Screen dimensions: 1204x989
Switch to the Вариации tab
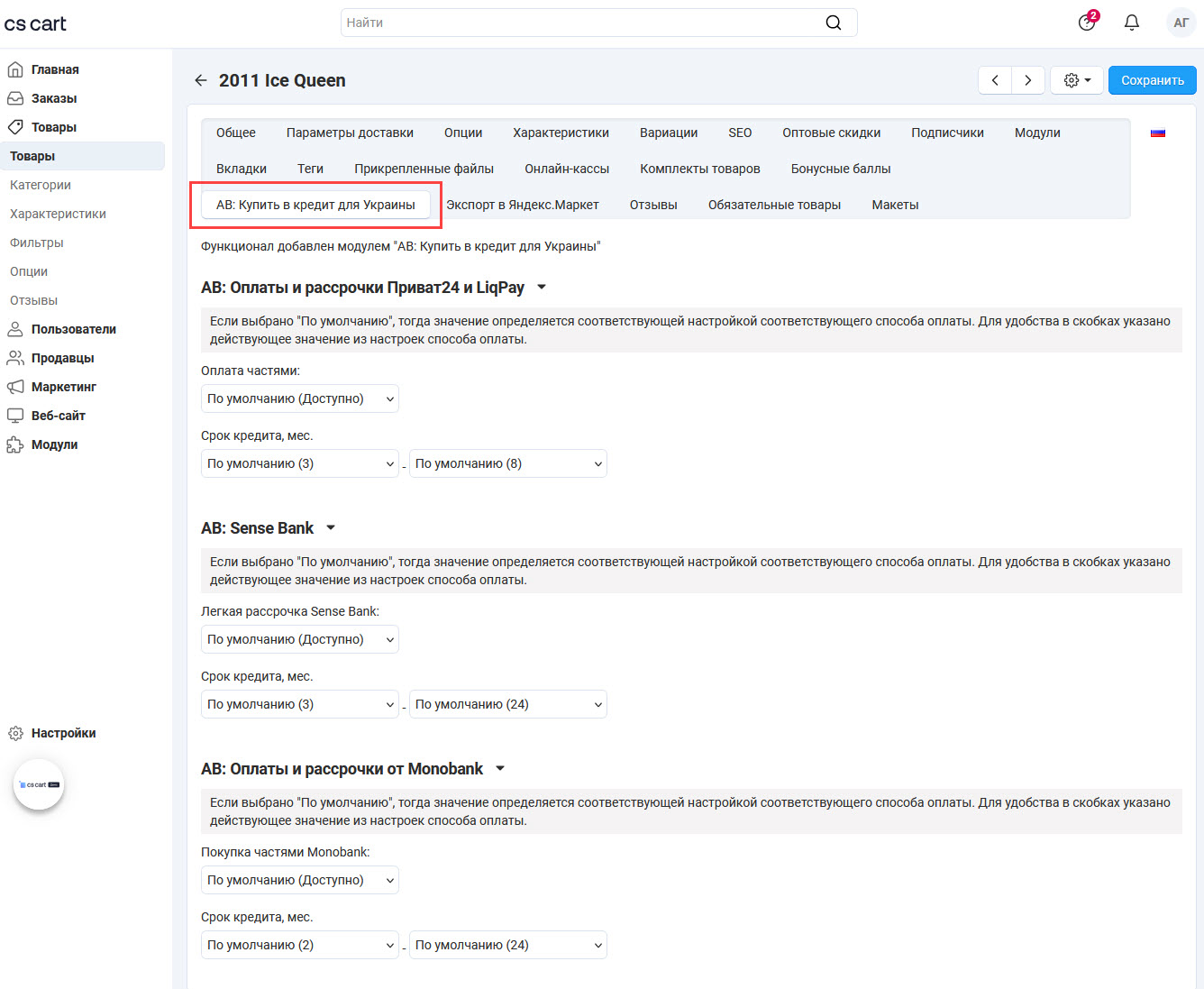[669, 133]
